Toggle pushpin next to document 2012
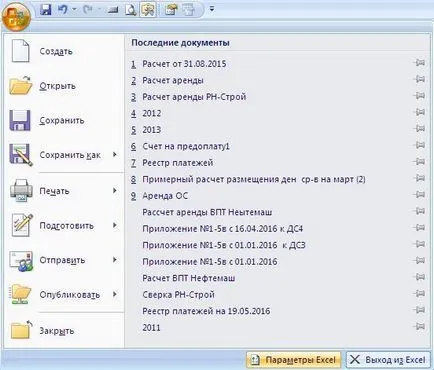Screen dimensions: 434x370 [x=419, y=112]
